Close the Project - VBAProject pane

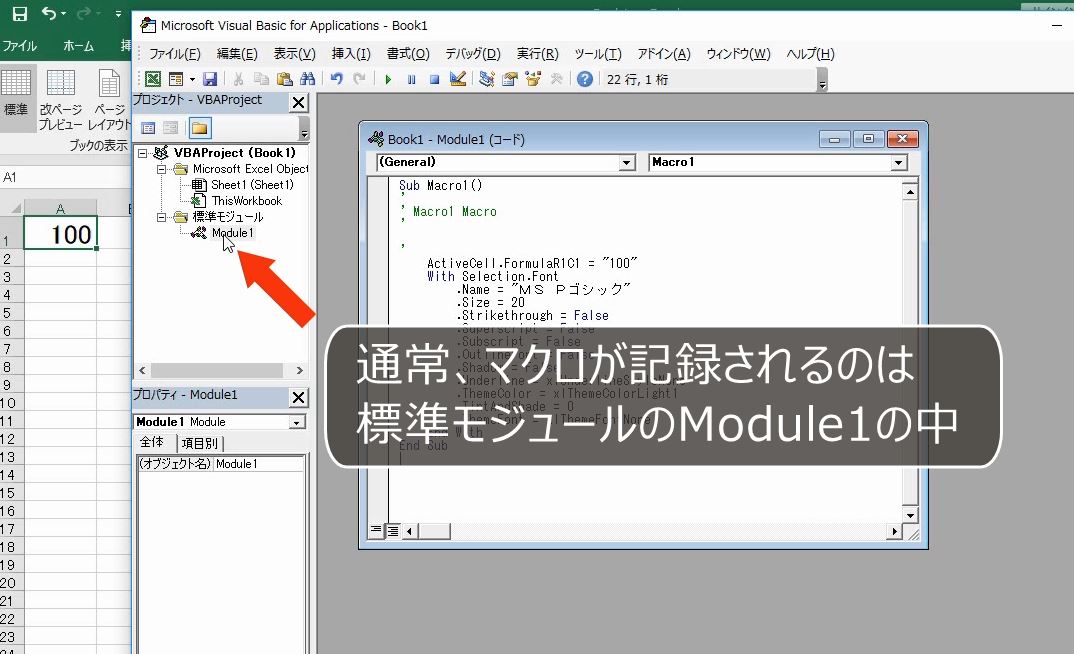pyautogui.click(x=299, y=103)
